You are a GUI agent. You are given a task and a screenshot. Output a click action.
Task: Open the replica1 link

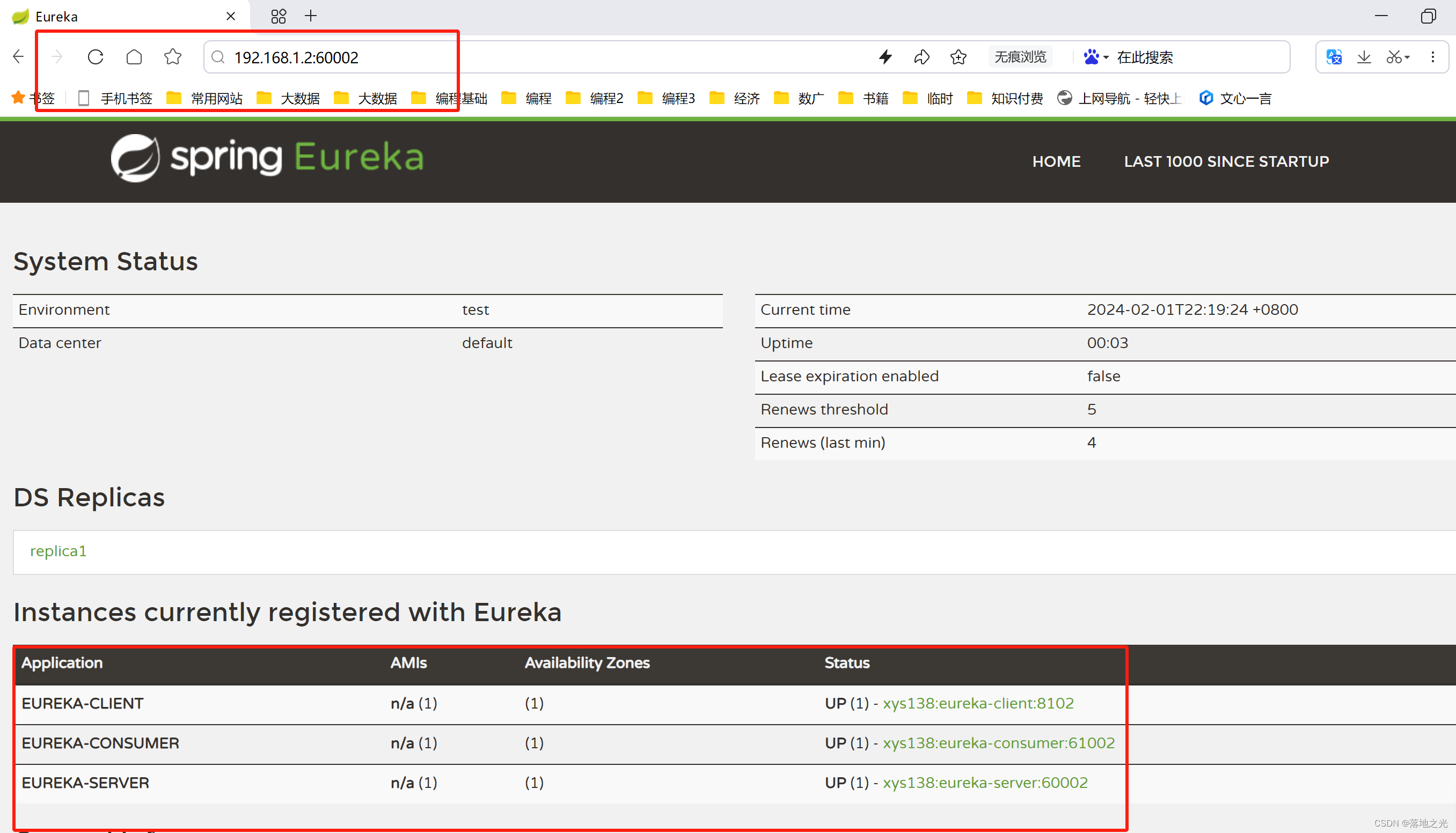(58, 550)
